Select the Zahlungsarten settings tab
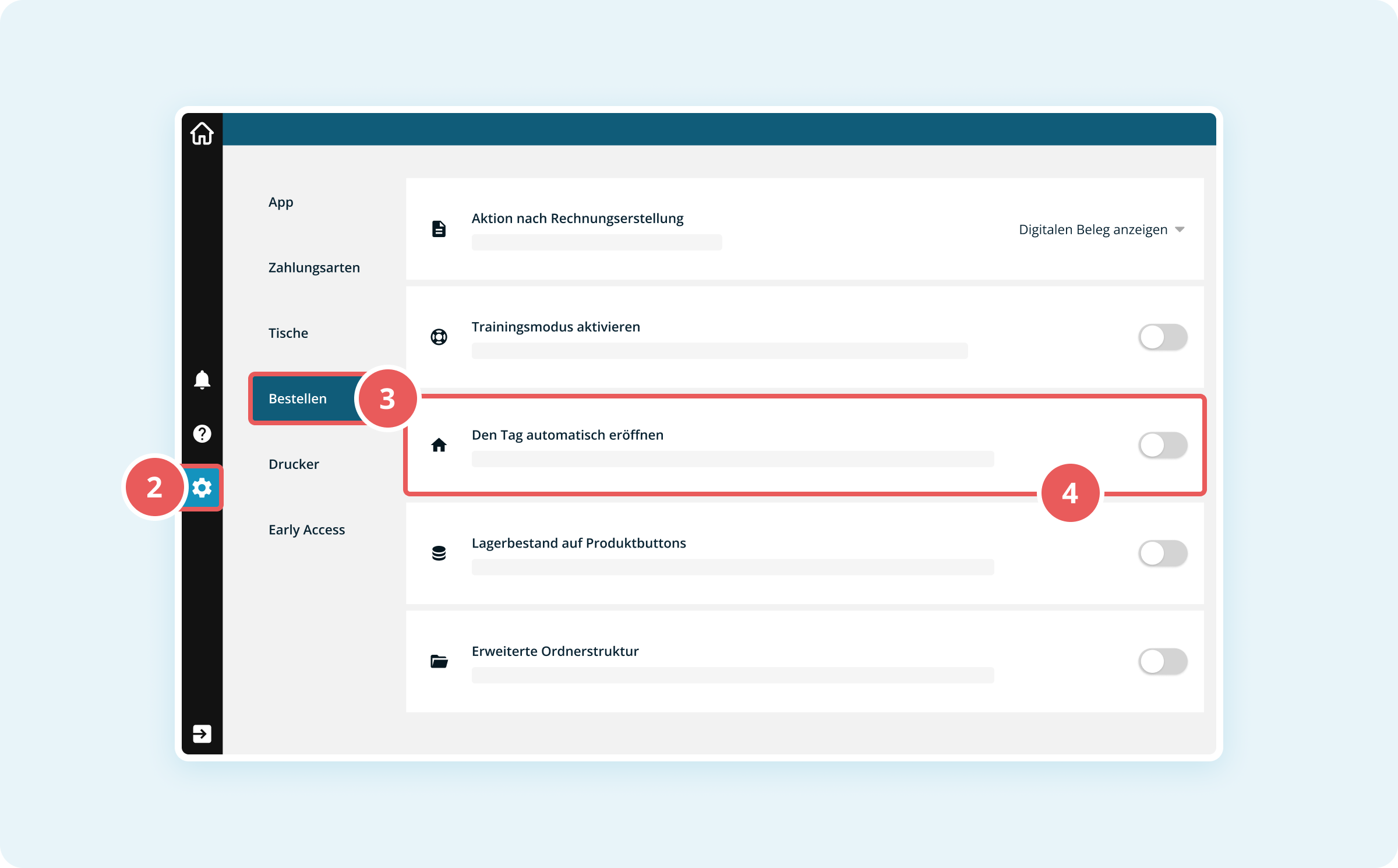The width and height of the screenshot is (1398, 868). 314,267
